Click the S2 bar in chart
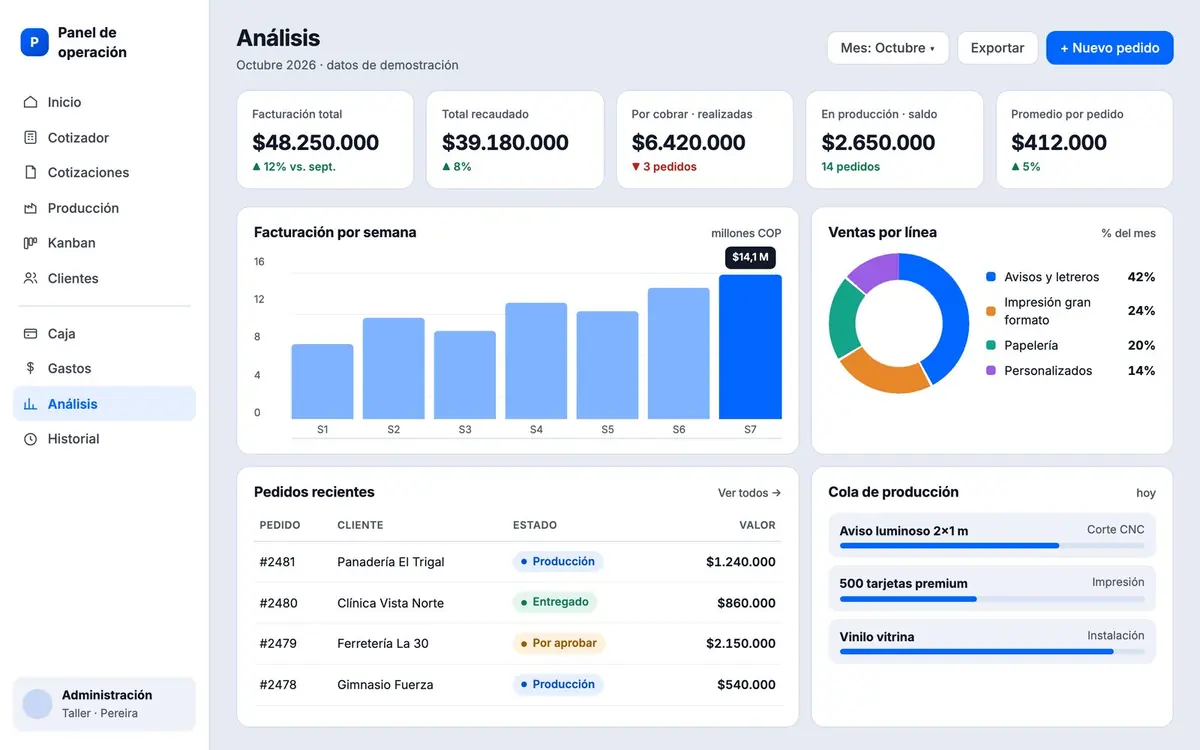 (x=394, y=369)
